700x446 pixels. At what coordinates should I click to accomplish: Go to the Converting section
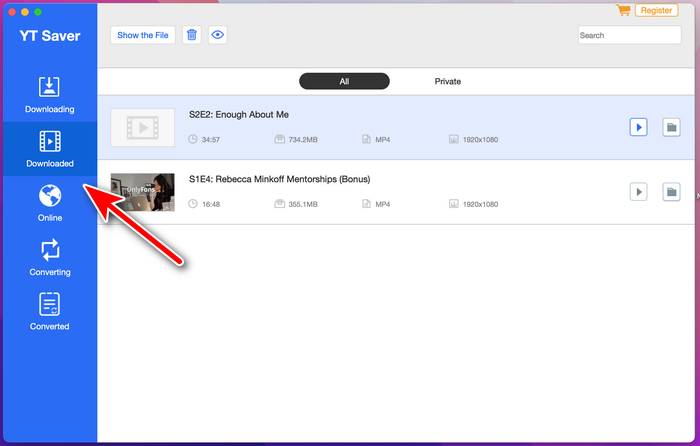[x=50, y=258]
